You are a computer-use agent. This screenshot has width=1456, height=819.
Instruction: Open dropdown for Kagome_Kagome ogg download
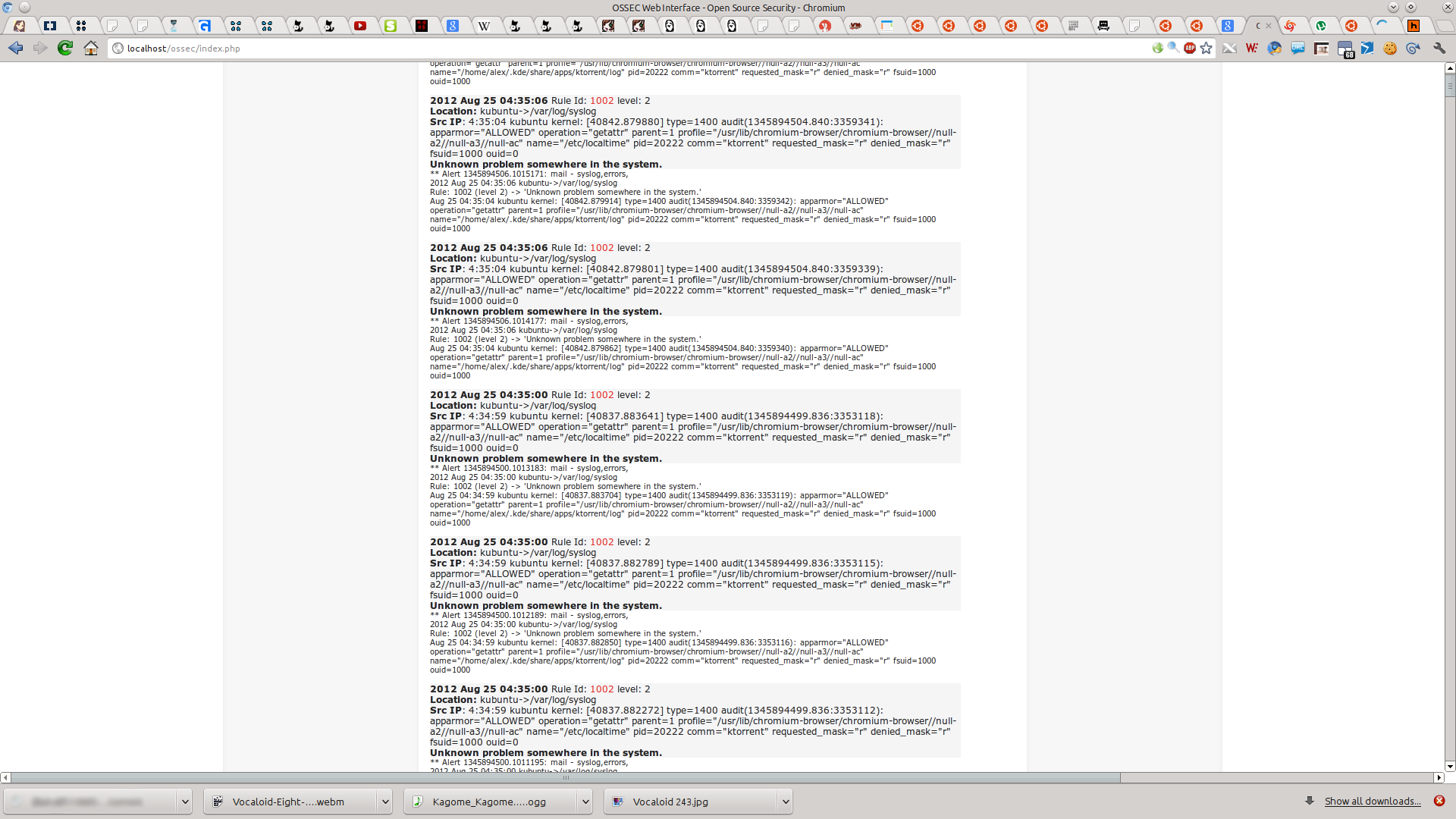click(585, 802)
